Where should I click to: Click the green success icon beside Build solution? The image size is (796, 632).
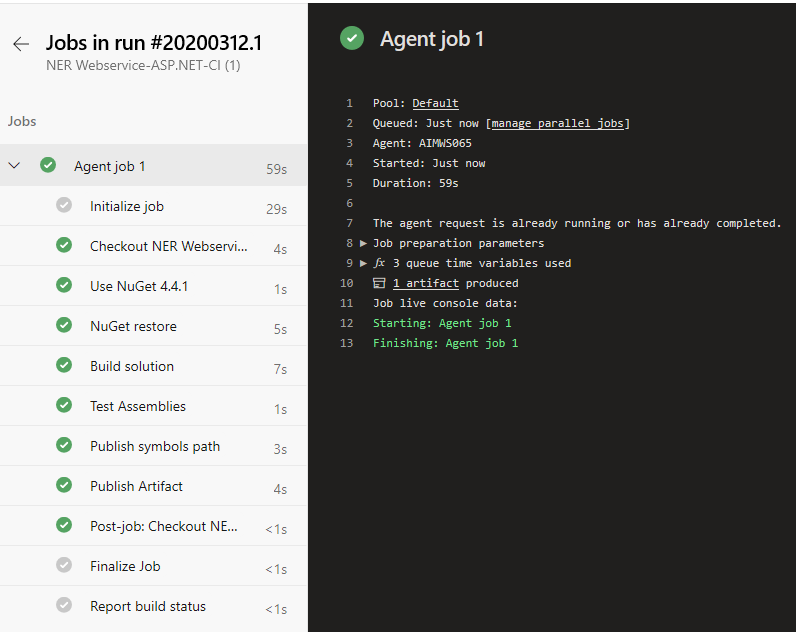coord(64,366)
